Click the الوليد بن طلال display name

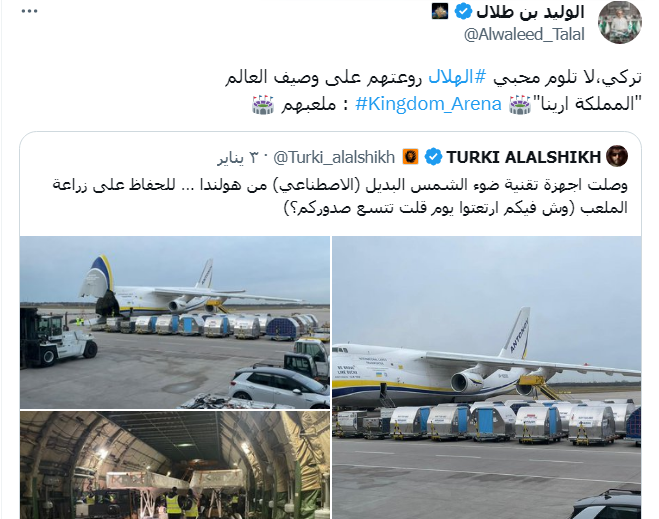tap(530, 12)
